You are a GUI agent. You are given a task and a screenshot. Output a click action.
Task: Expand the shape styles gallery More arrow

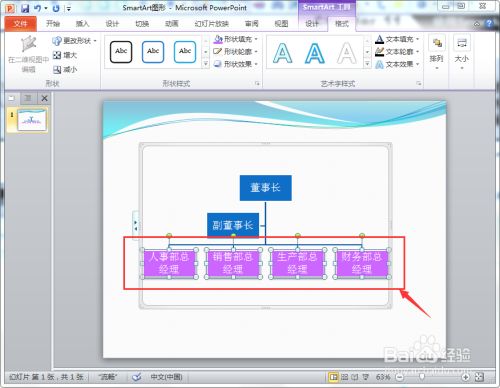(x=206, y=64)
